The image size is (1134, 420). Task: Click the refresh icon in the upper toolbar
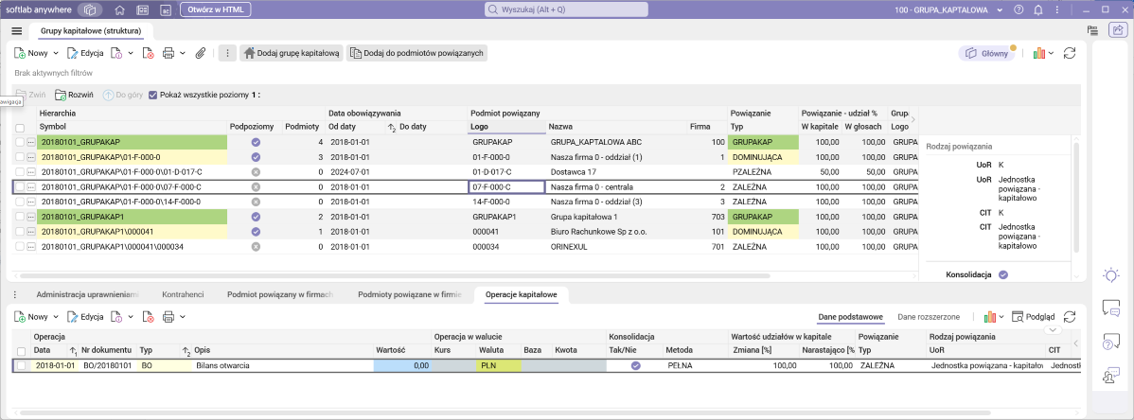(1069, 53)
